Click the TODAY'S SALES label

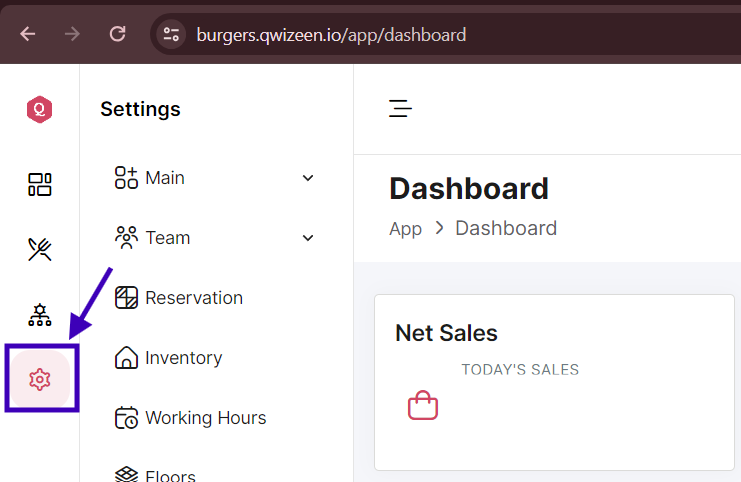pos(520,370)
